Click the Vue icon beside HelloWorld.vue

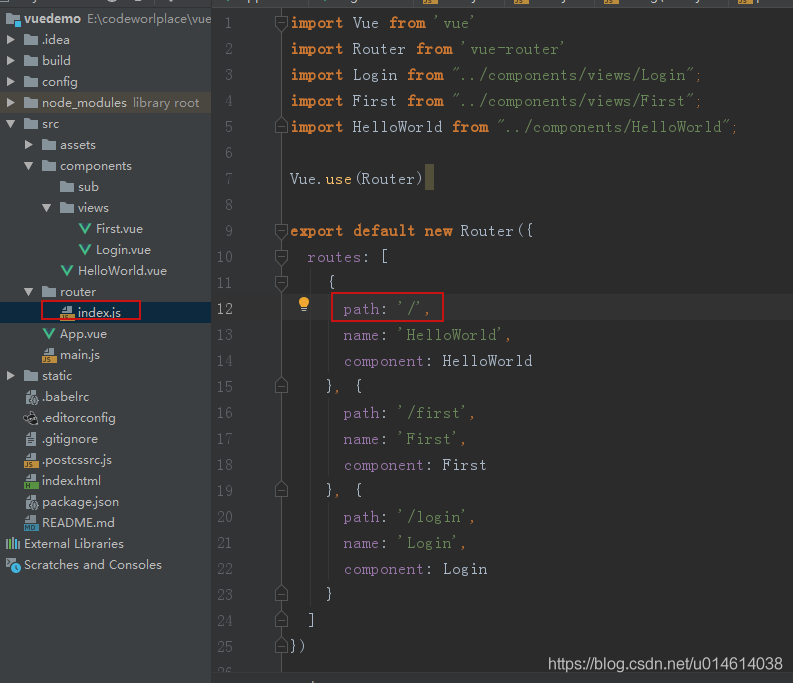pos(67,271)
